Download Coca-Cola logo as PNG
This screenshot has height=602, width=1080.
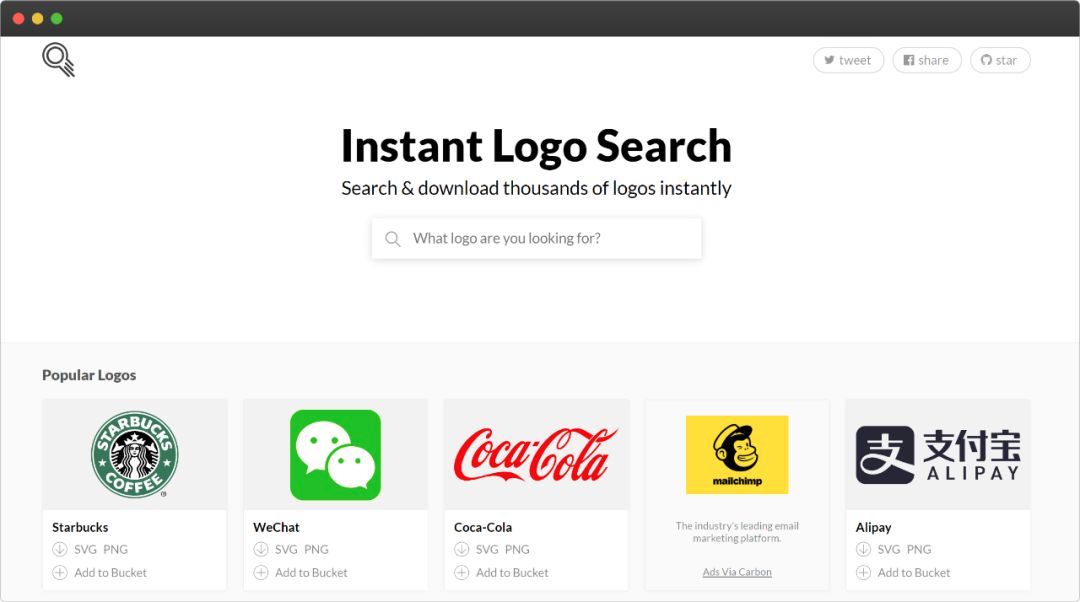(x=517, y=549)
